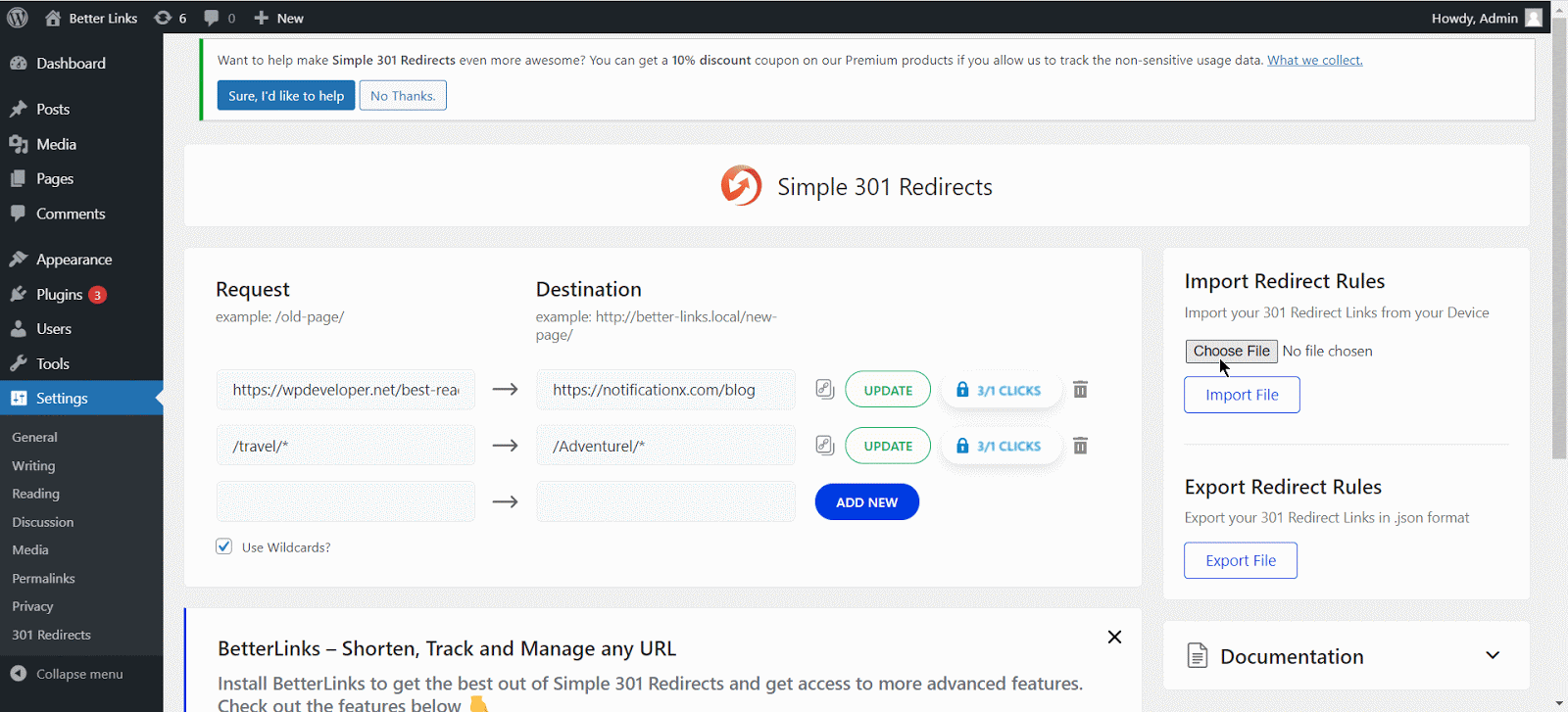Open the New content menu
Image resolution: width=1568 pixels, height=712 pixels.
279,18
